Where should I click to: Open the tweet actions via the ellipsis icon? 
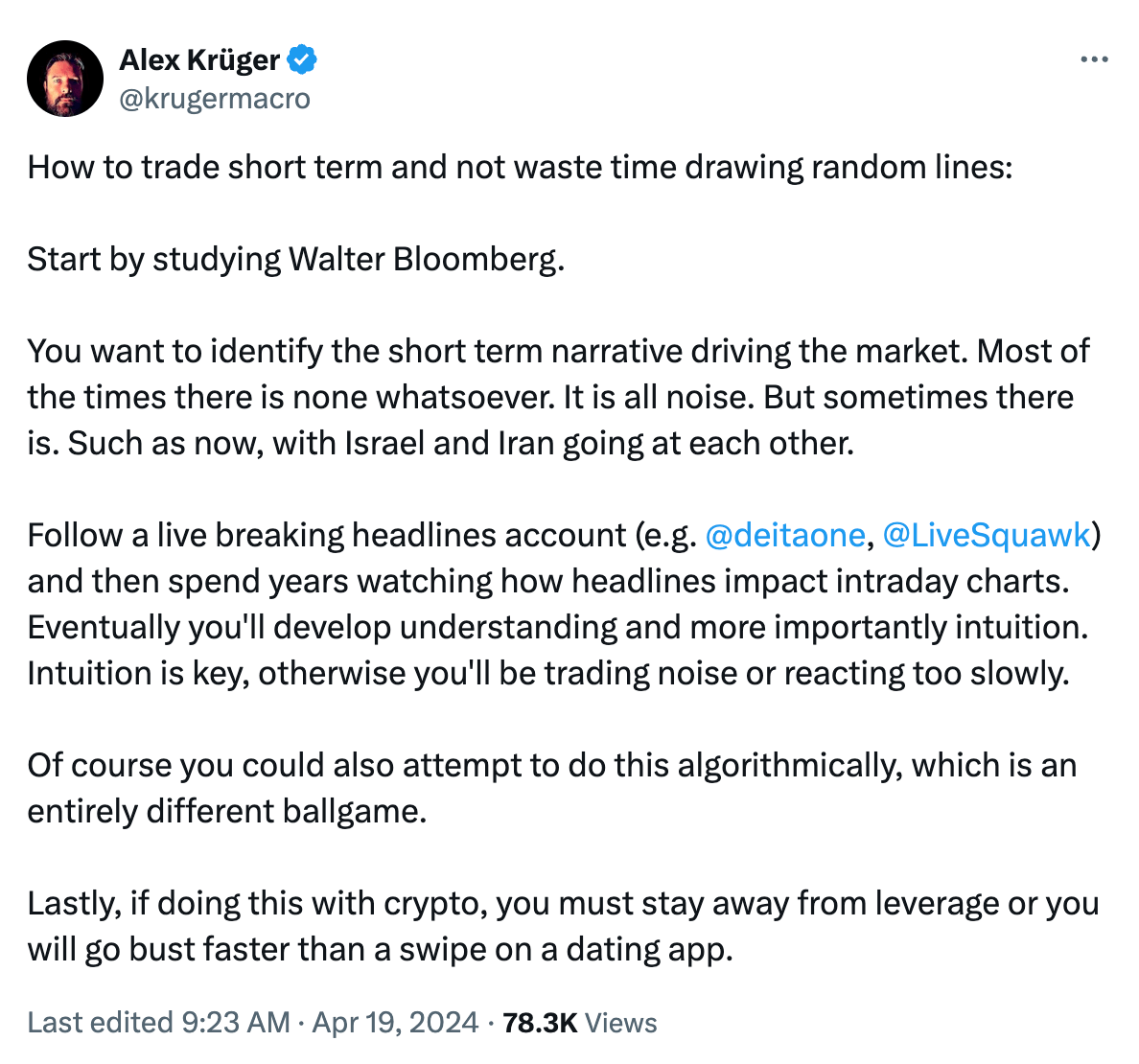[x=1093, y=58]
